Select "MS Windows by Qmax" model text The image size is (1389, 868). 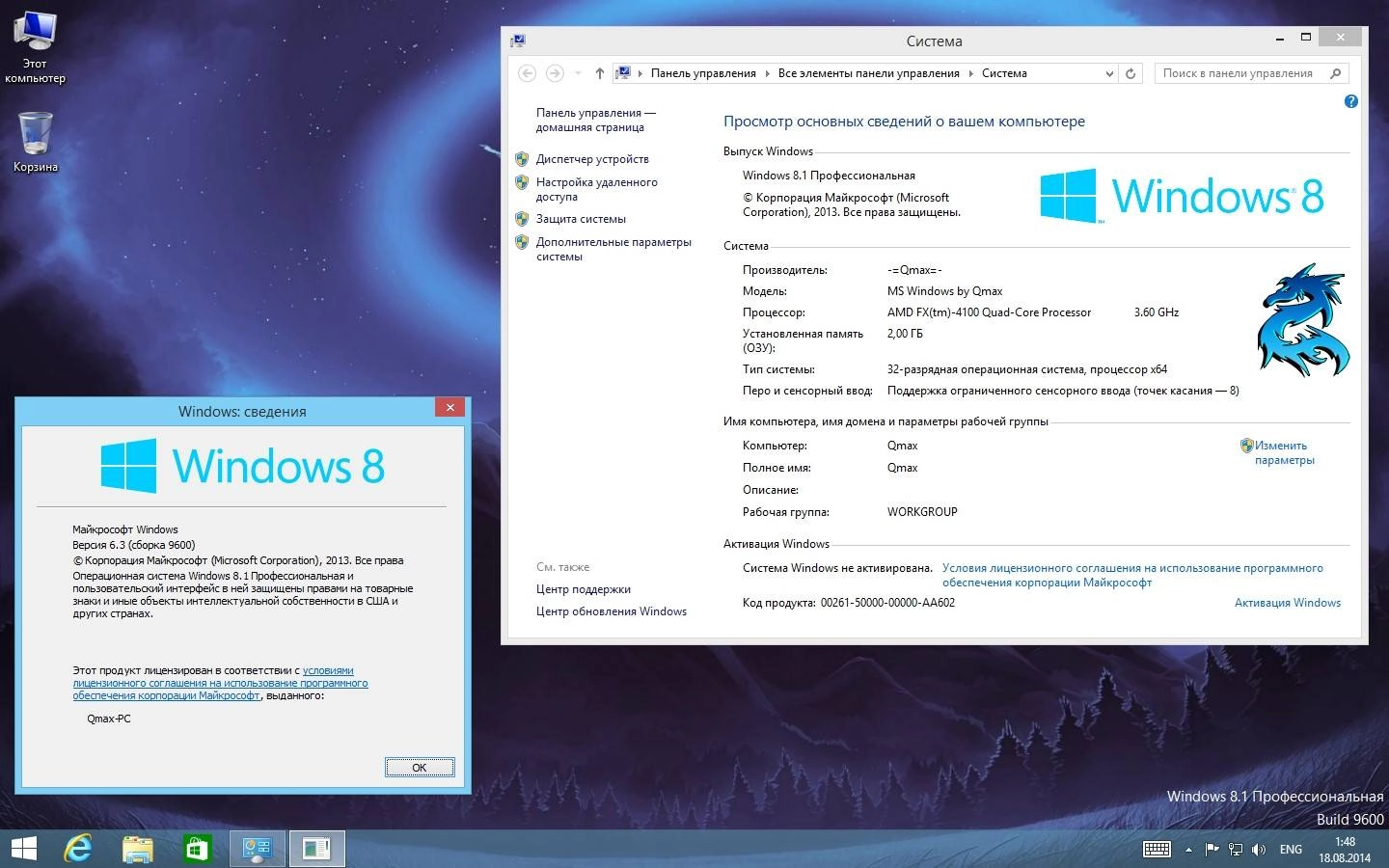tap(944, 291)
